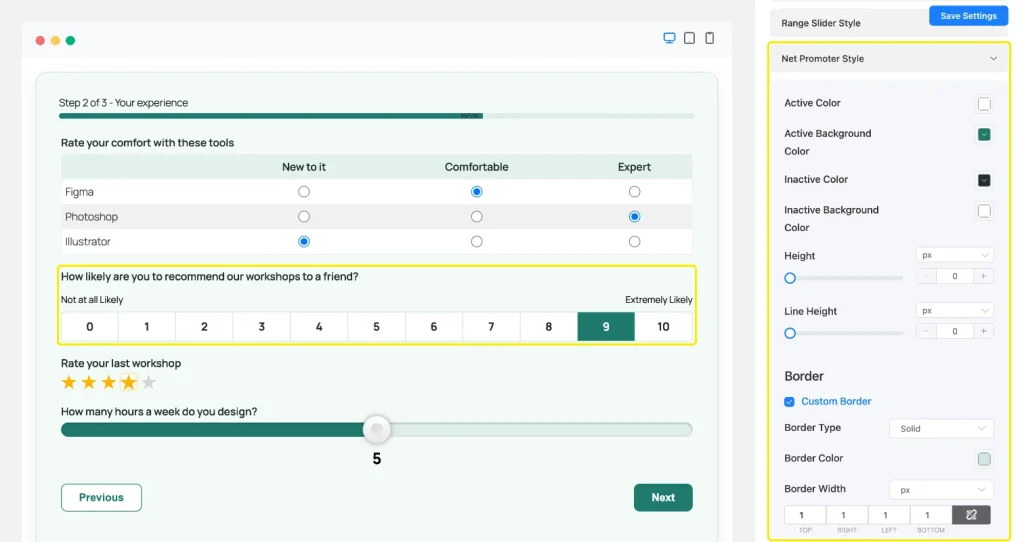Choose score 0 on recommendation scale
This screenshot has width=1024, height=542.
[x=90, y=327]
